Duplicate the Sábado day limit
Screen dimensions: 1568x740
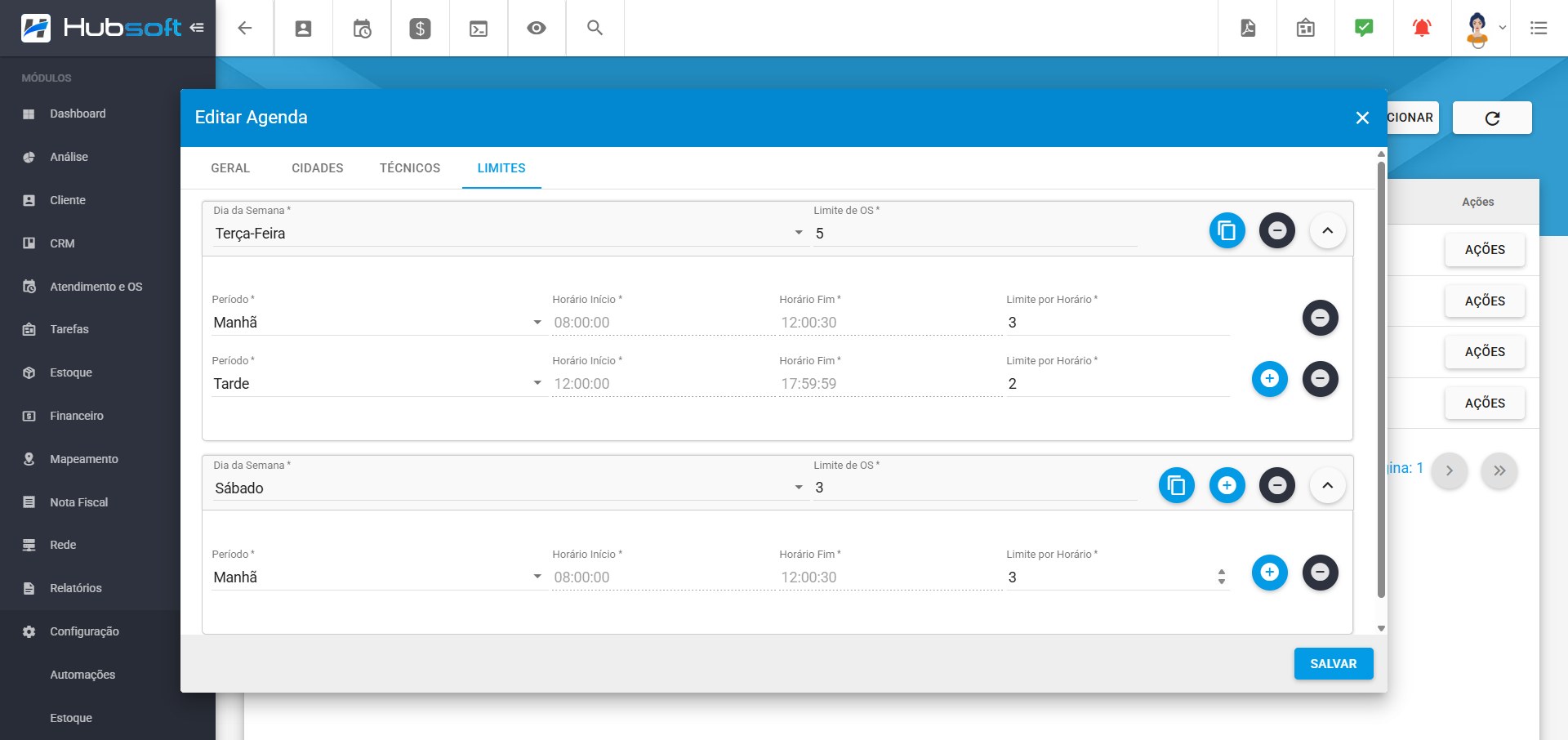[1176, 485]
